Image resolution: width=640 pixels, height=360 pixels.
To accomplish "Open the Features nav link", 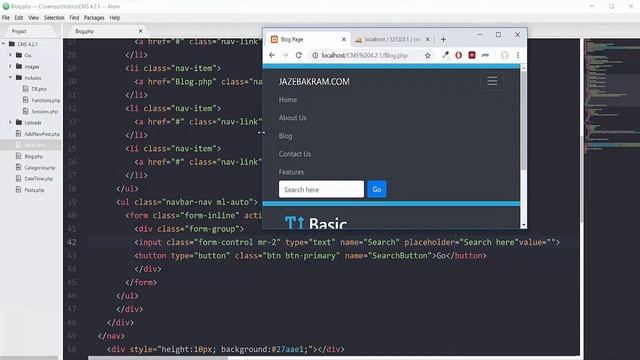I will point(291,172).
